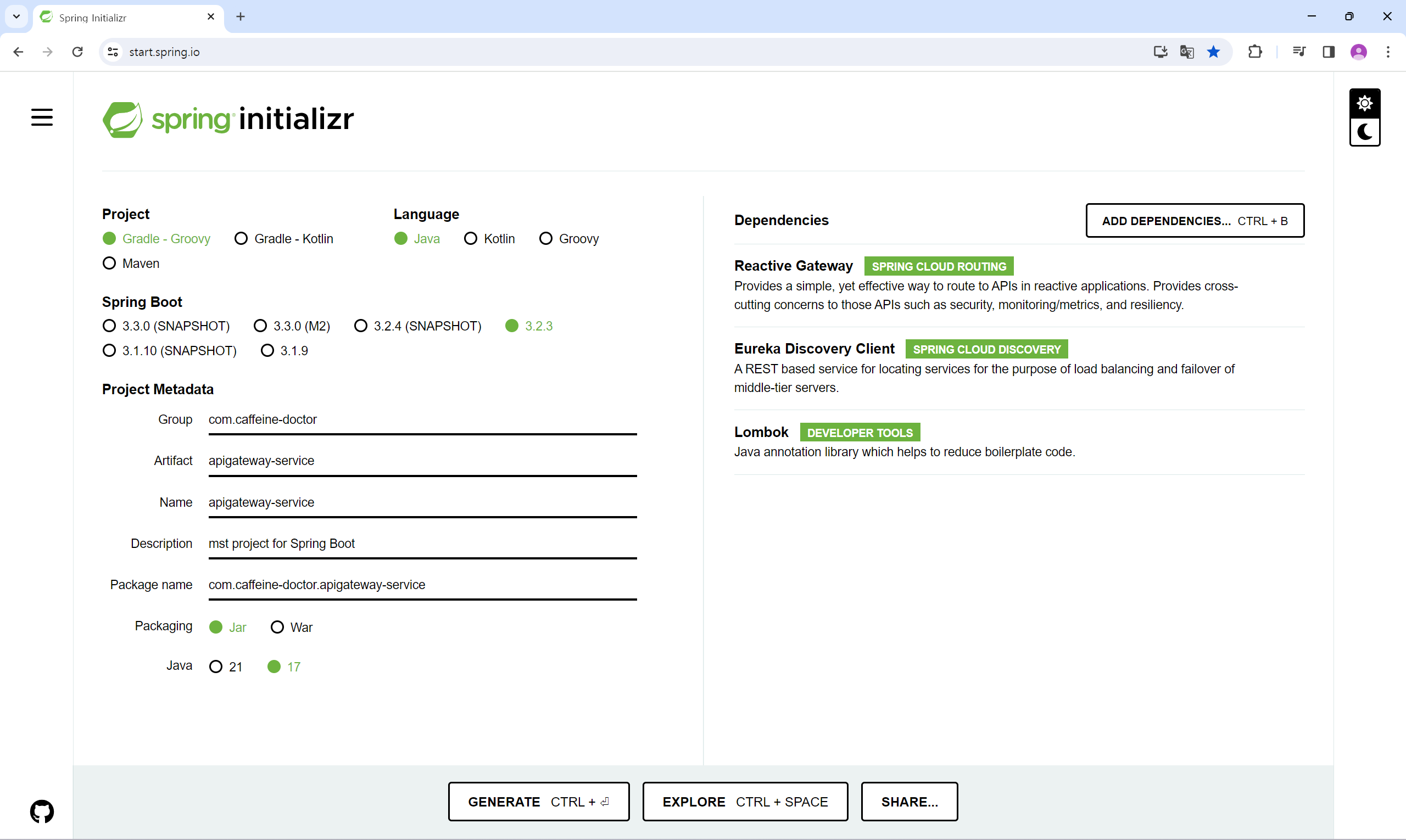Click the Description input field
This screenshot has height=840, width=1406.
(422, 544)
